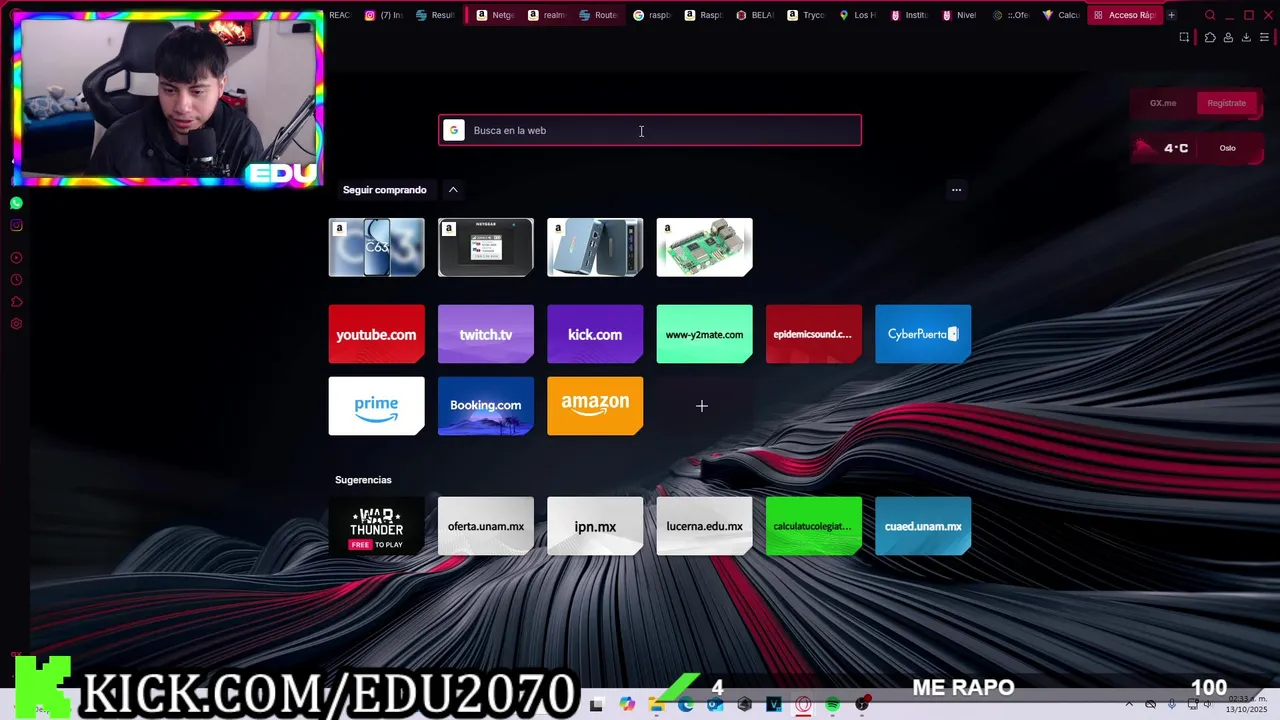
Task: Open the cuaed.unam.mx suggestion
Action: tap(923, 526)
